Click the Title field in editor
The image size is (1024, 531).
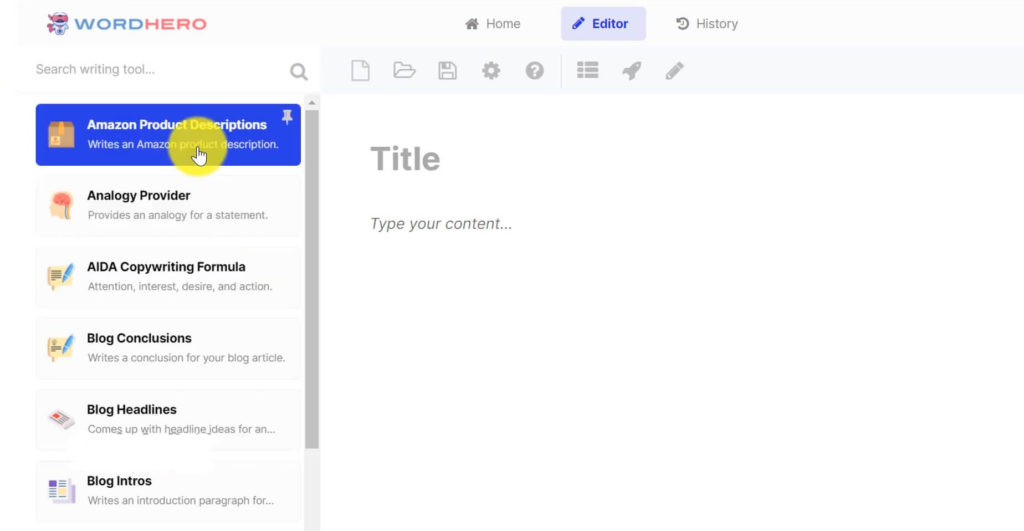(405, 159)
